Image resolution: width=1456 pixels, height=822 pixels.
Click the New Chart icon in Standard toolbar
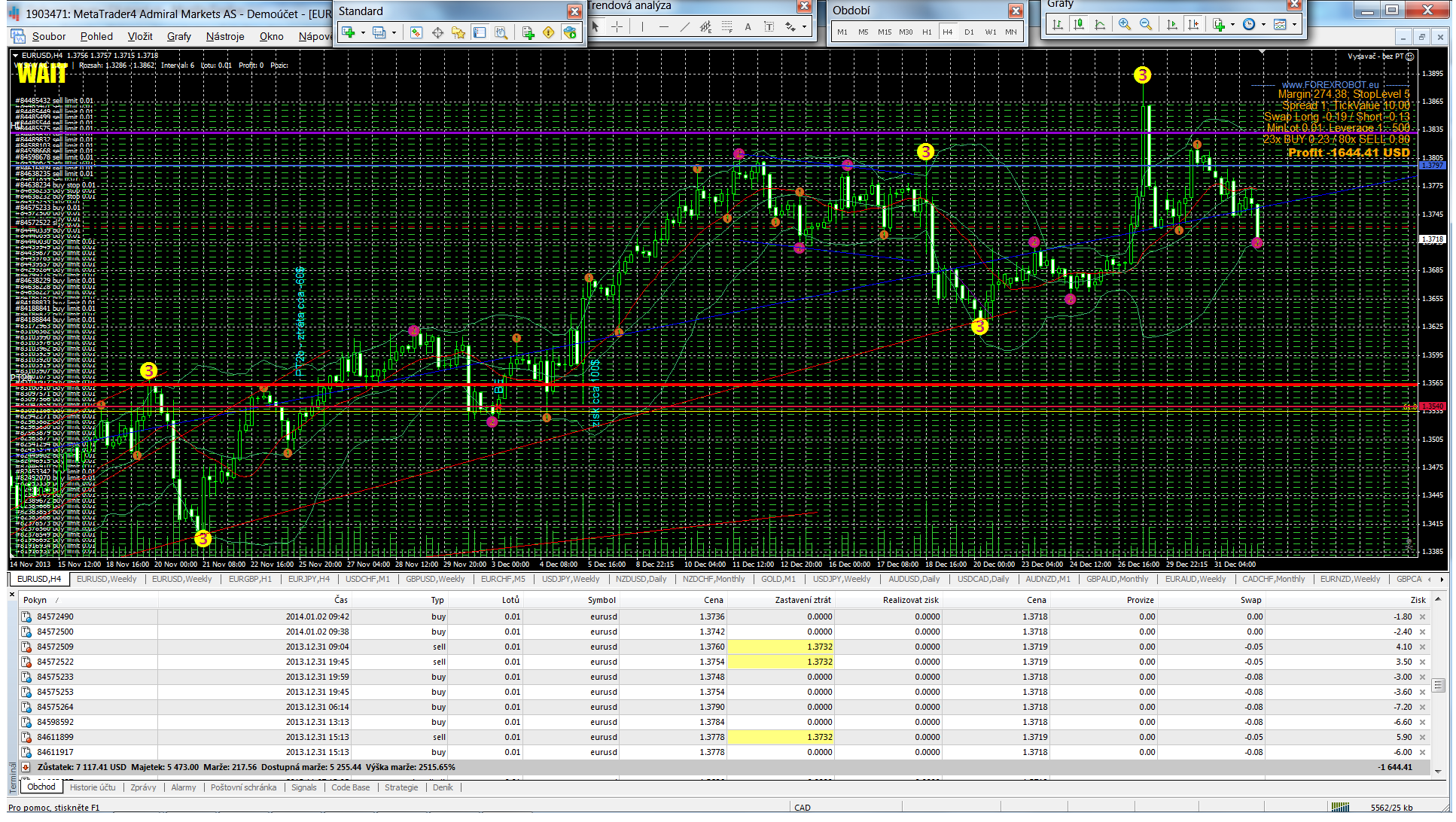pyautogui.click(x=348, y=32)
